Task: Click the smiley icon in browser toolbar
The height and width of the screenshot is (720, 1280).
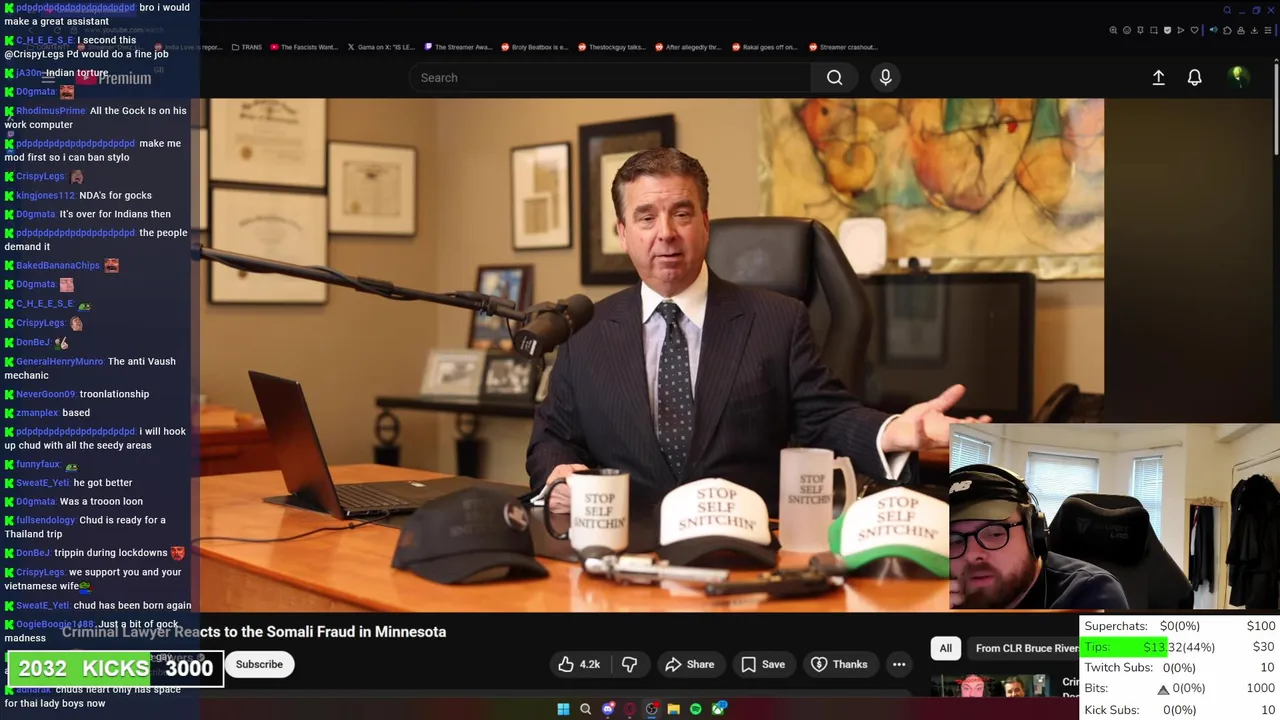Action: [1127, 30]
